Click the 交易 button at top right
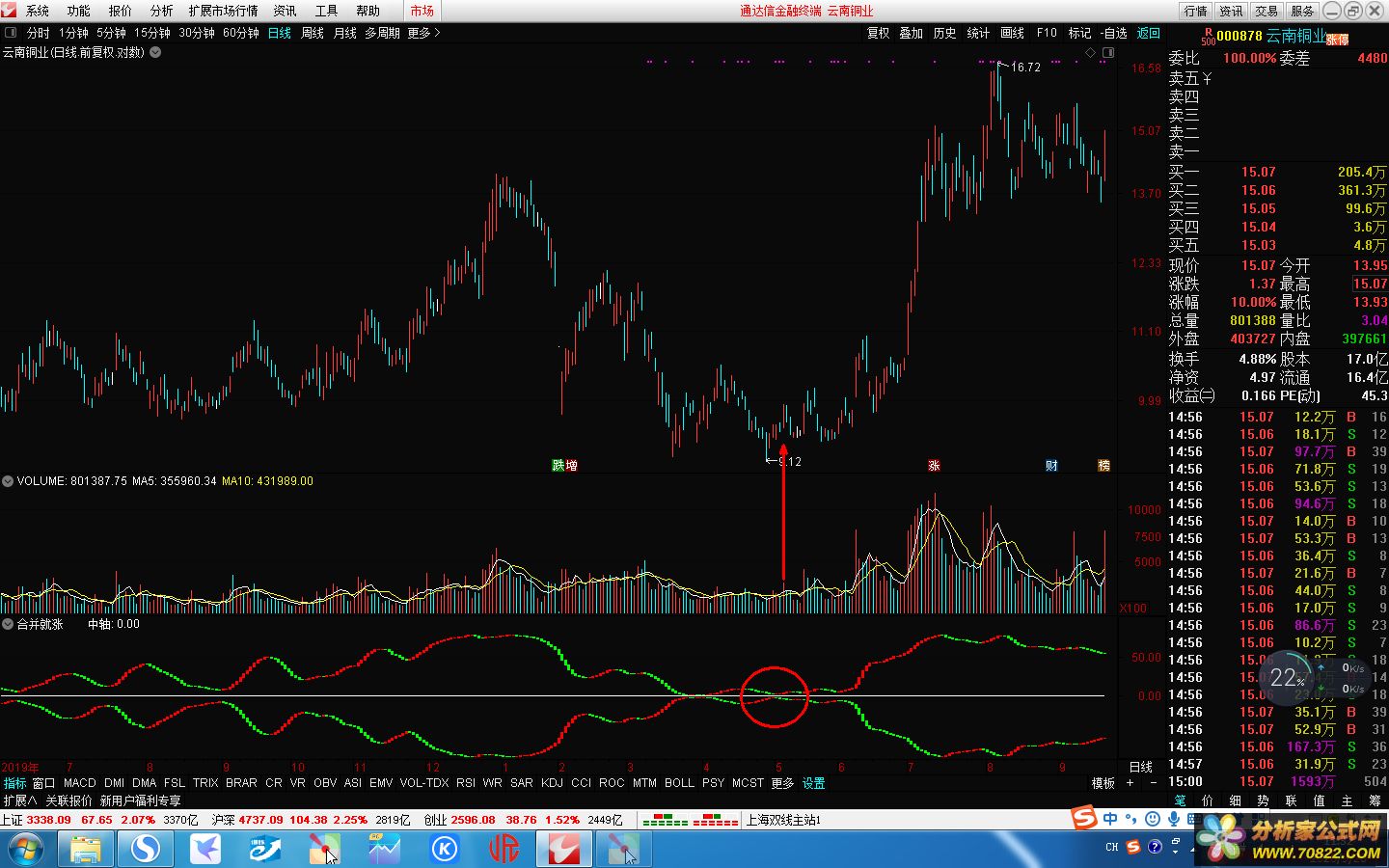 click(x=1266, y=11)
